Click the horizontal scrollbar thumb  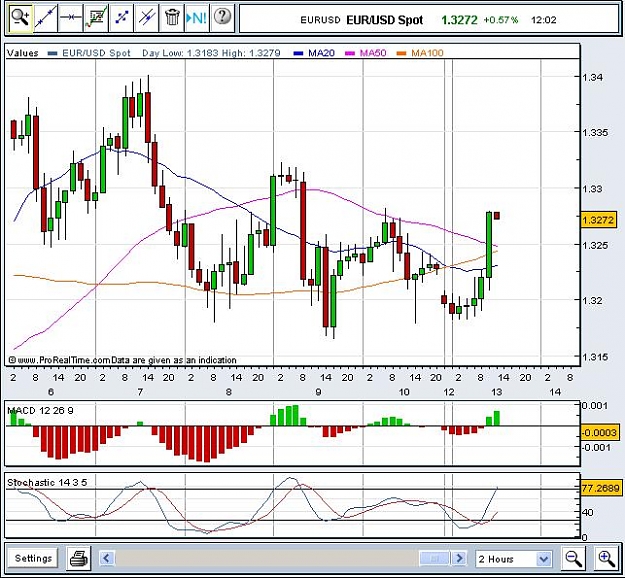pyautogui.click(x=435, y=558)
